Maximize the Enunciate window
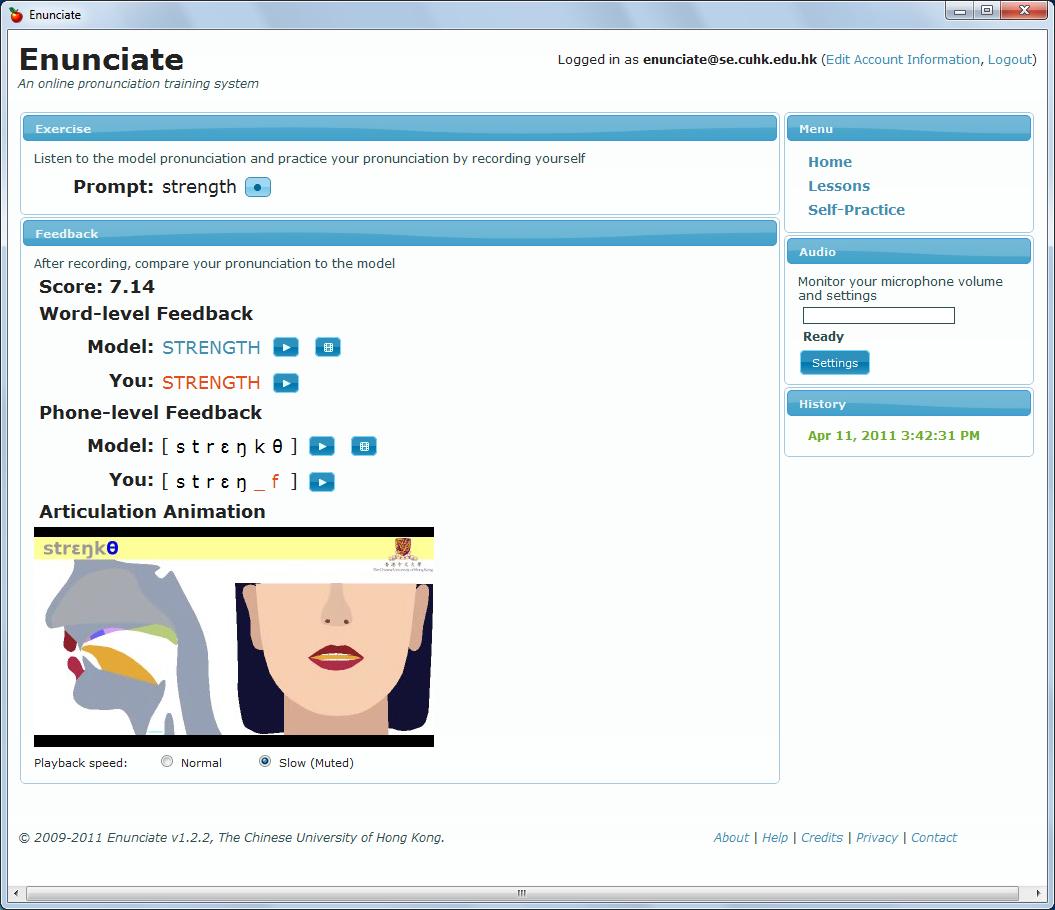 [x=986, y=11]
